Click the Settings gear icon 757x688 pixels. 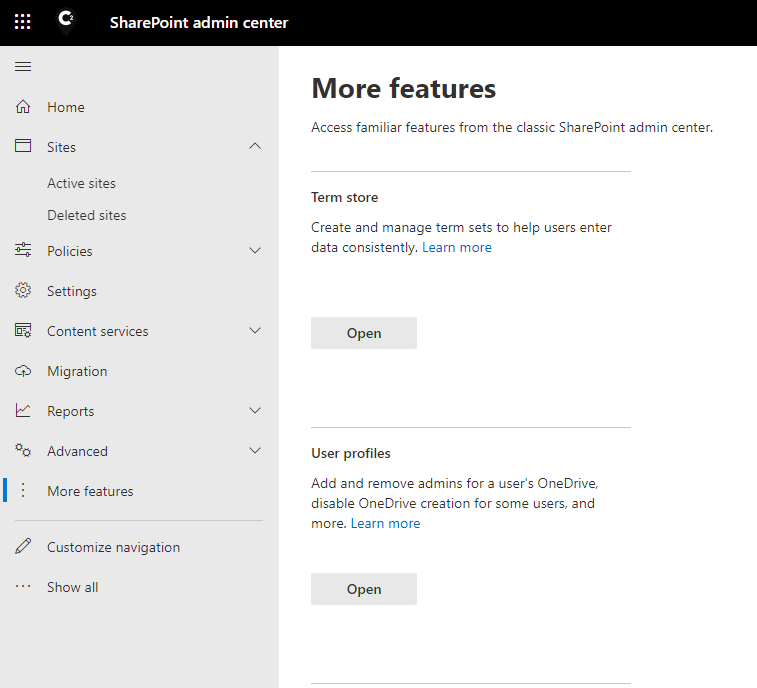point(23,290)
